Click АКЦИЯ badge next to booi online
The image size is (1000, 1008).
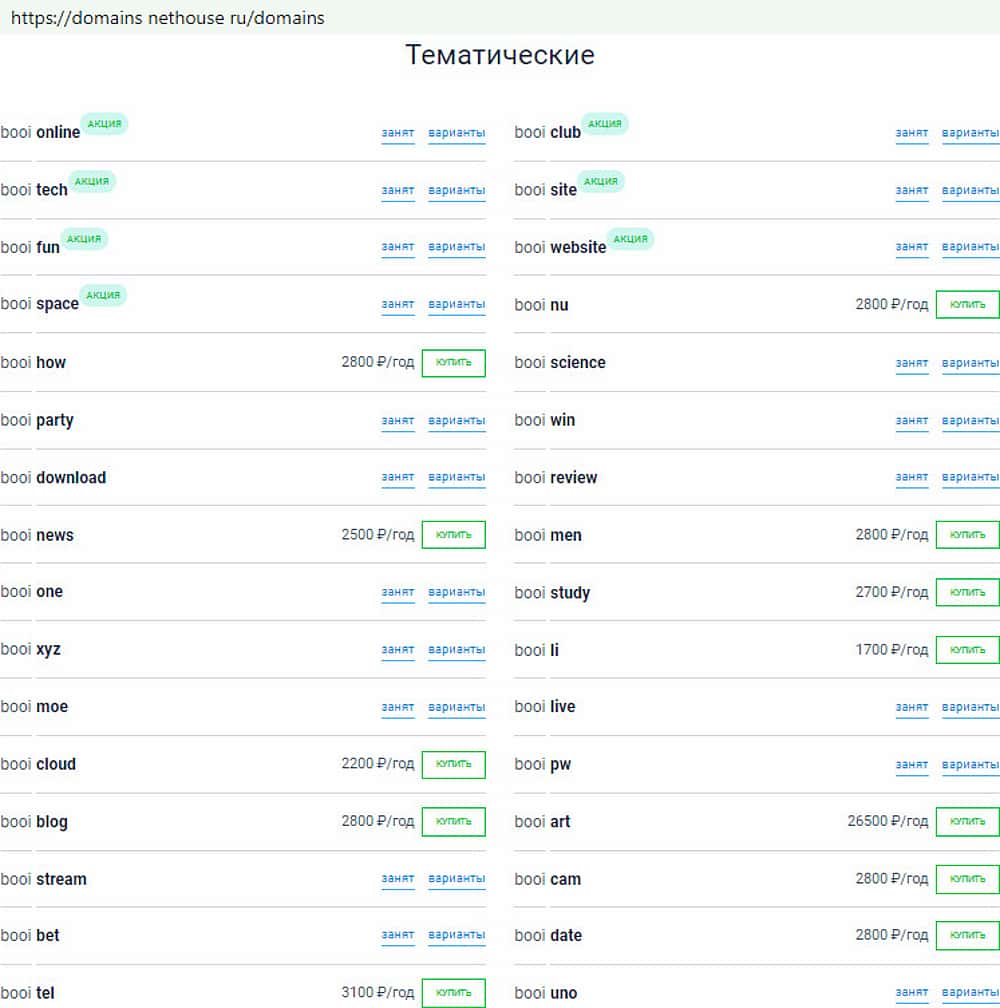(x=104, y=123)
